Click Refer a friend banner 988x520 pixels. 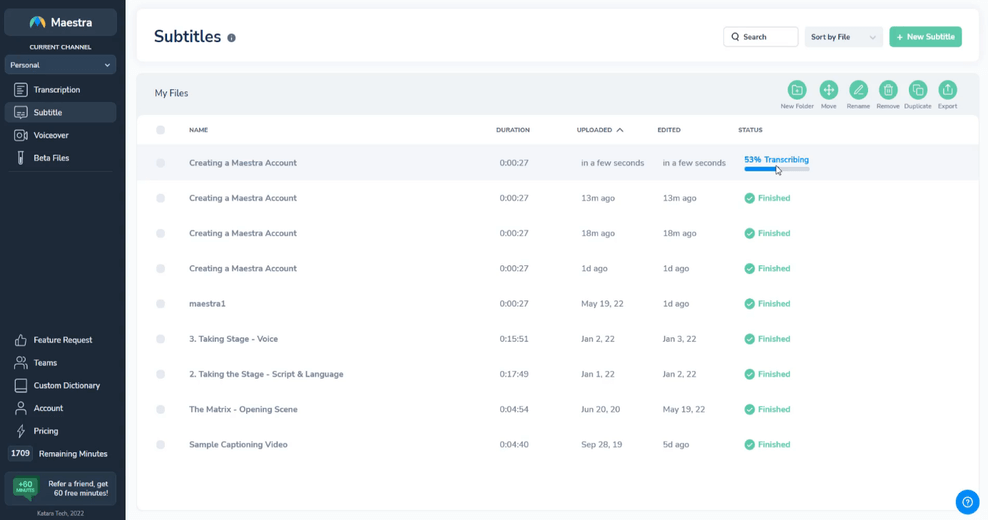[x=60, y=488]
